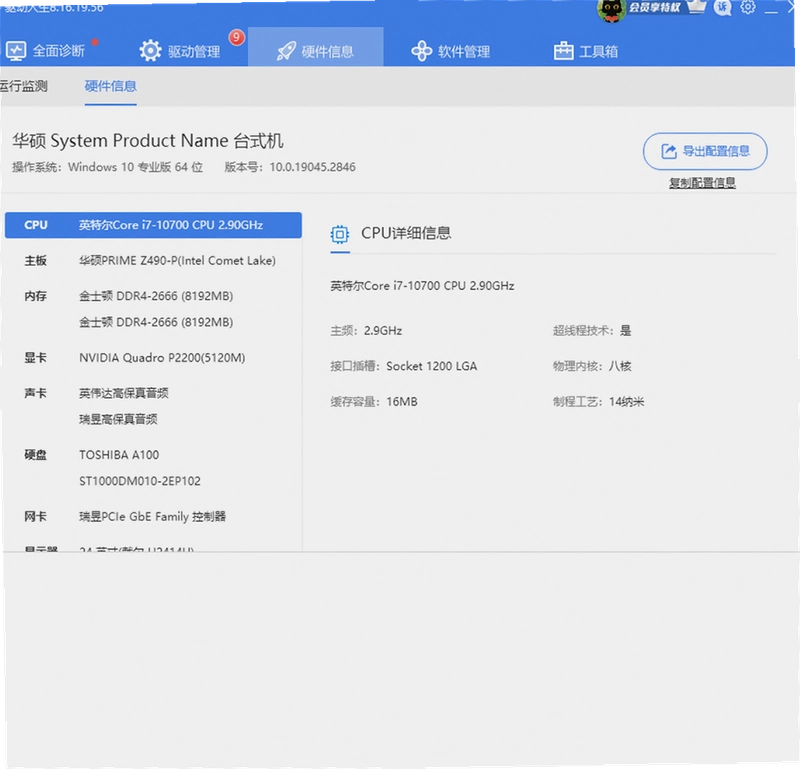Open the settings gear in title bar

click(x=748, y=7)
